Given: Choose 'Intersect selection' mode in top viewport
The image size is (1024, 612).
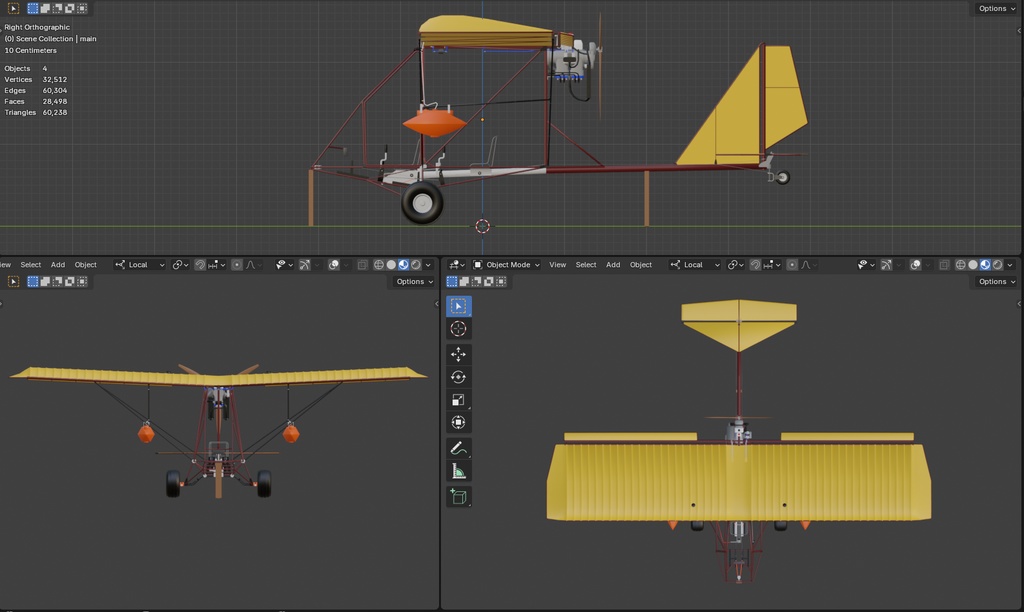Looking at the screenshot, I should tap(82, 8).
